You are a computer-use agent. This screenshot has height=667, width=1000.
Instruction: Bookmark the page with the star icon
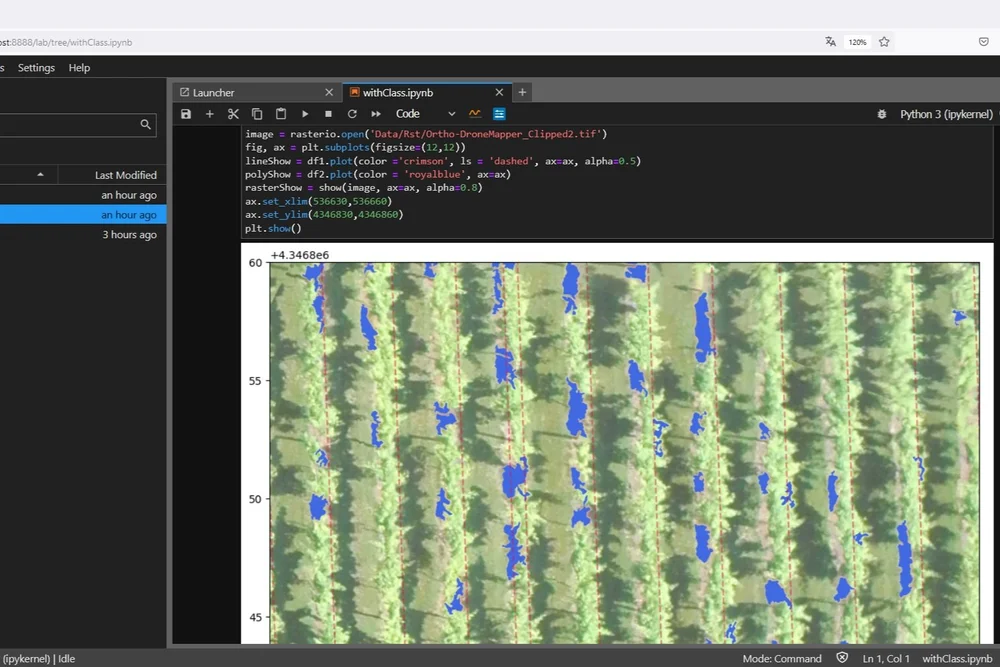click(884, 42)
